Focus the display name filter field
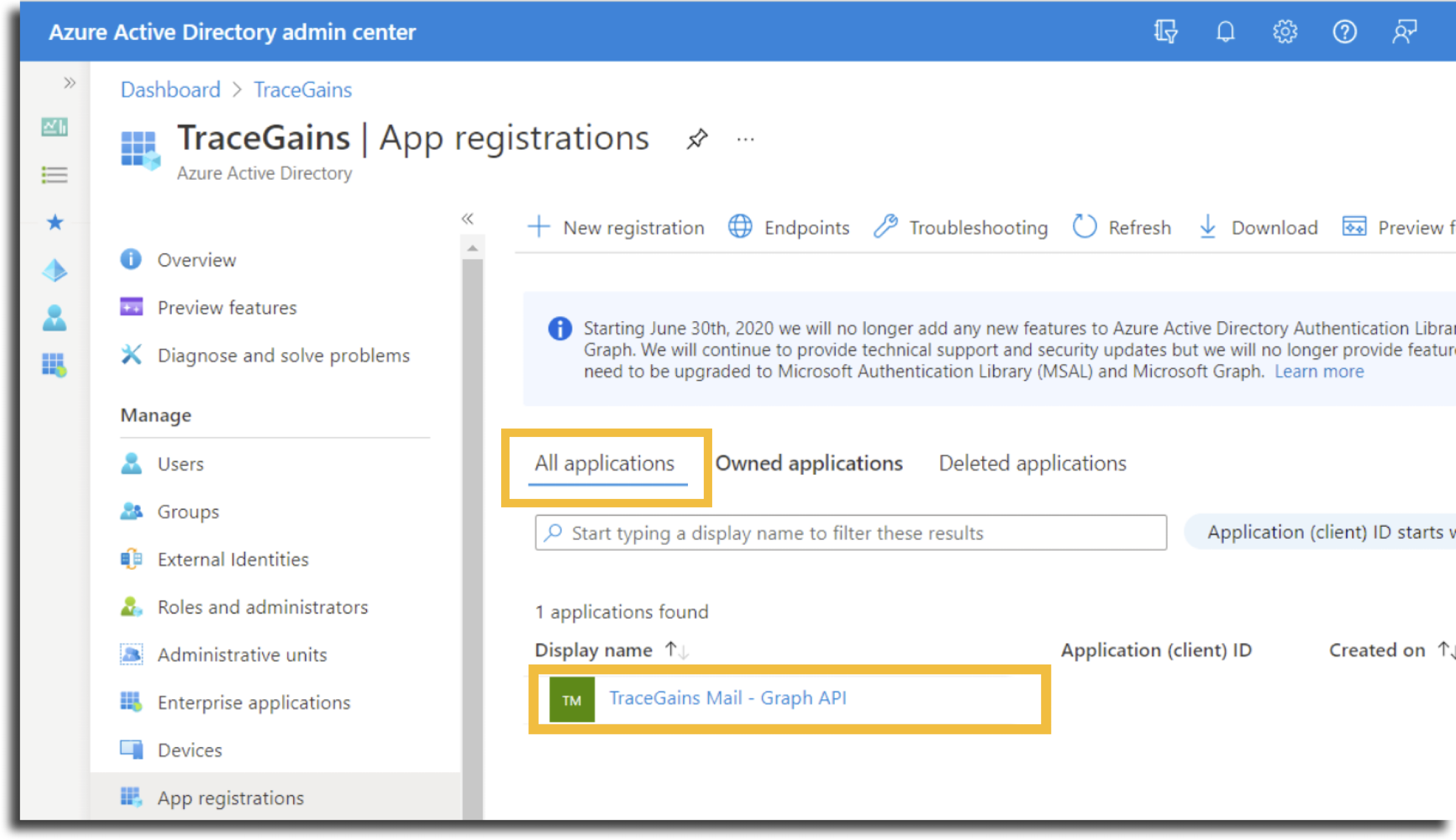Viewport: 1456px width, 840px height. coord(851,533)
